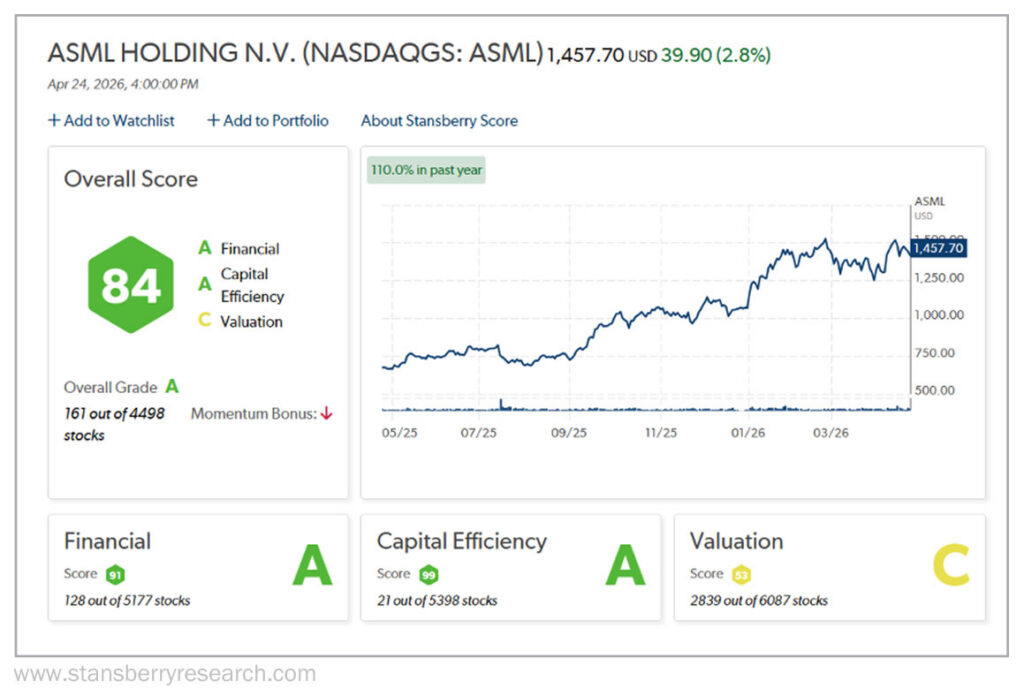Select the Overall Grade A letter
1024x696 pixels.
tap(171, 387)
